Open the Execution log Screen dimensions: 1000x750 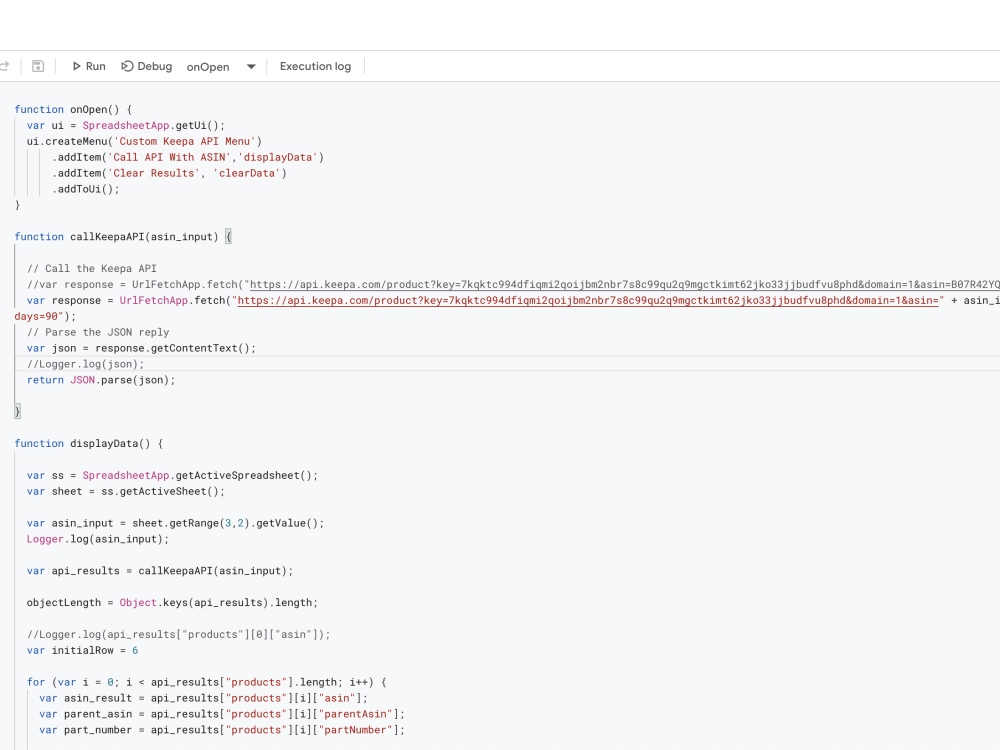pos(315,66)
